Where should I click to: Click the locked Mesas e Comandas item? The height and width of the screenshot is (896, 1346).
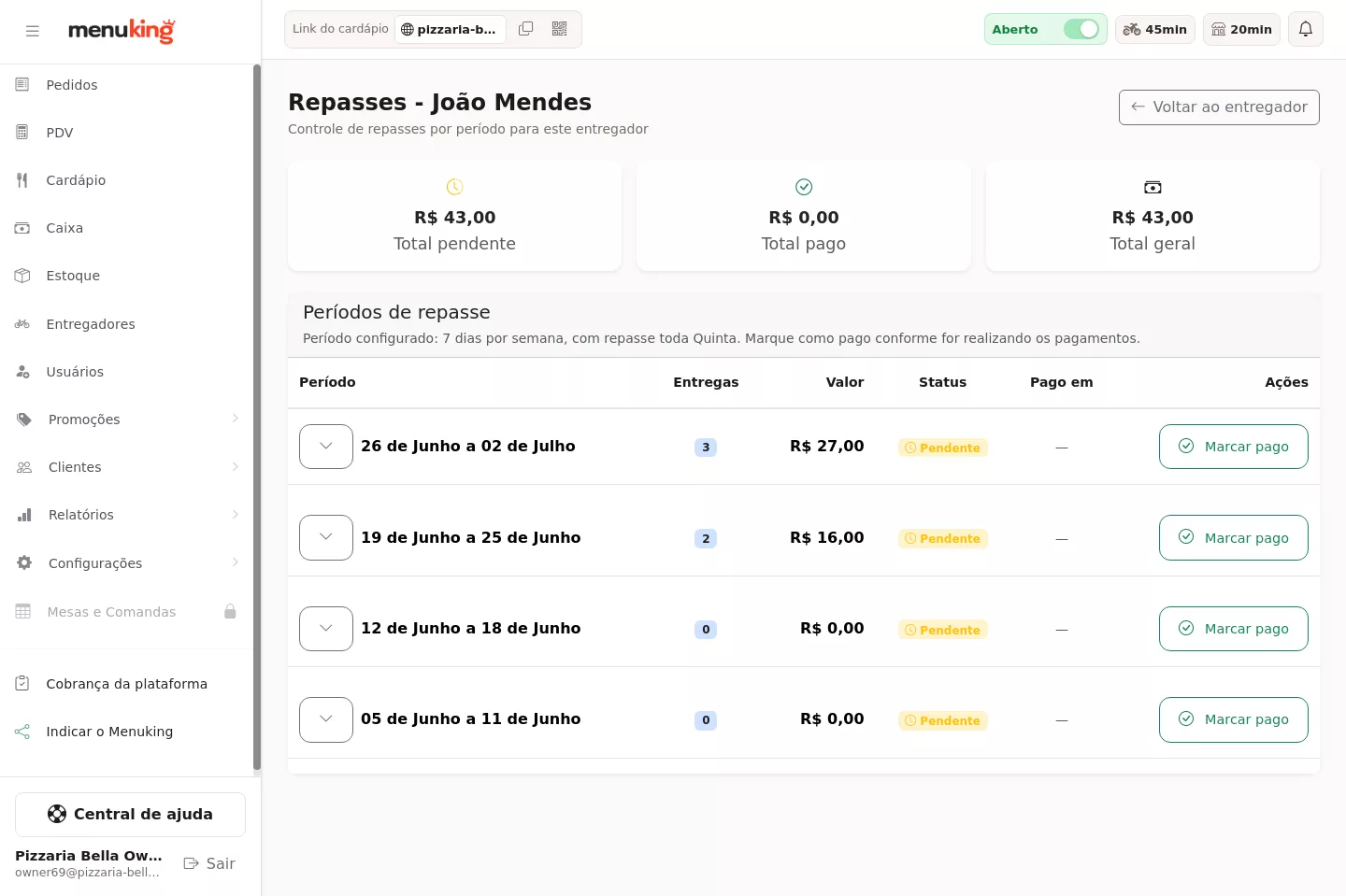click(x=127, y=612)
